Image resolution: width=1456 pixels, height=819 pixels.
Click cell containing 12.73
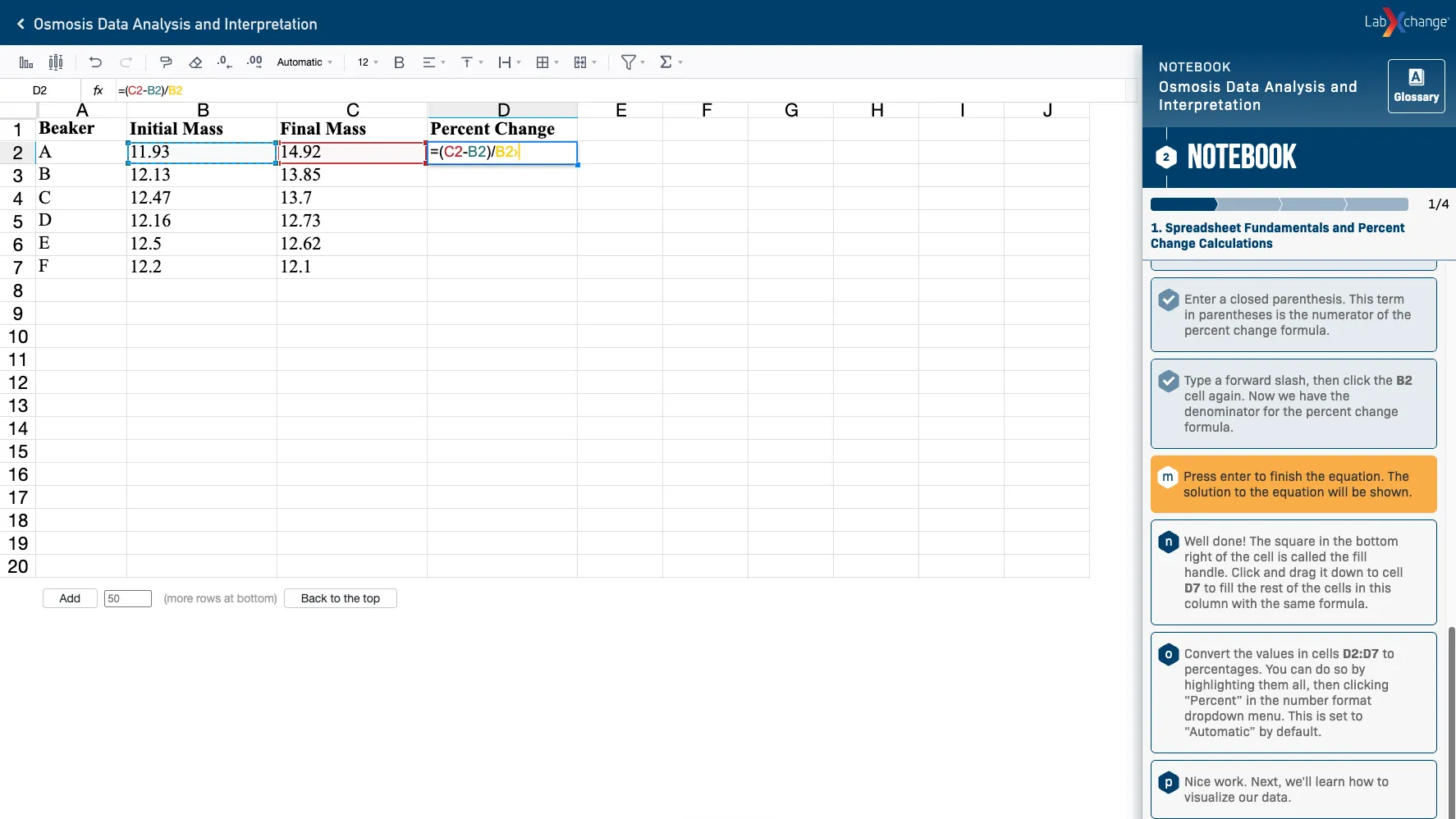tap(352, 221)
